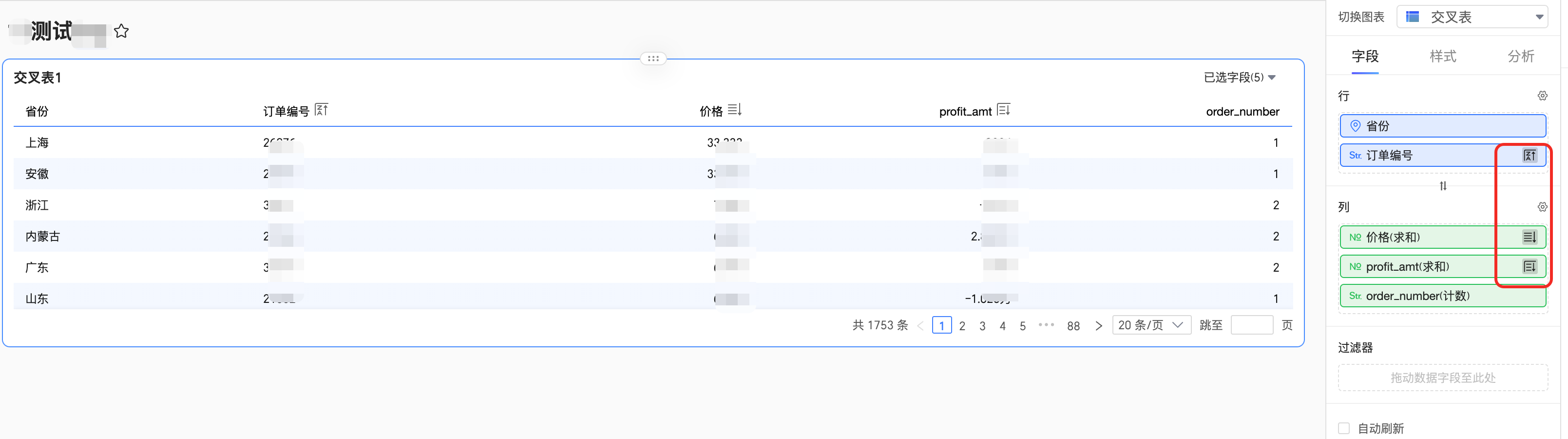
Task: Open row settings gear beside 行
Action: coord(1542,96)
